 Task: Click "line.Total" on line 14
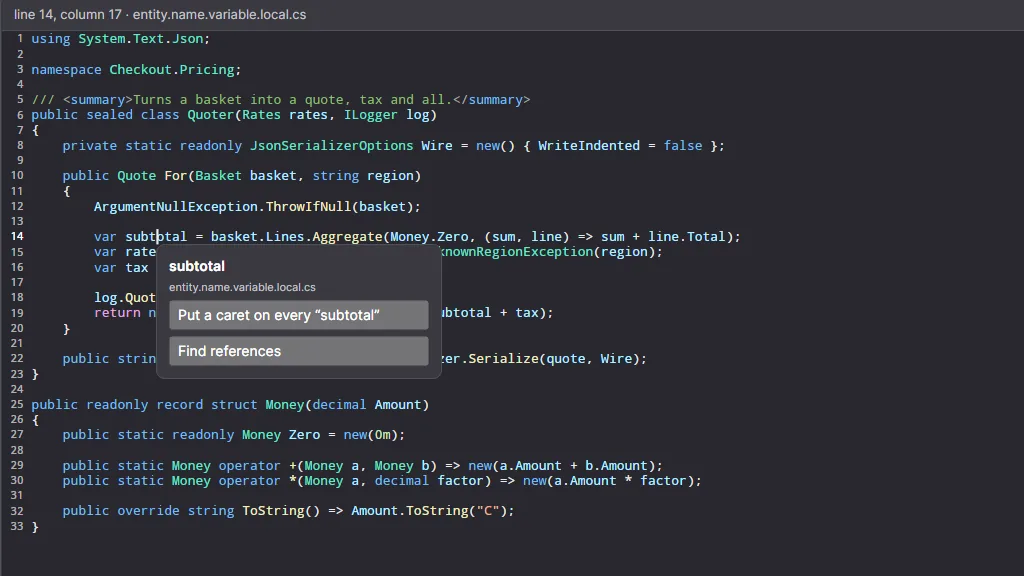point(686,236)
